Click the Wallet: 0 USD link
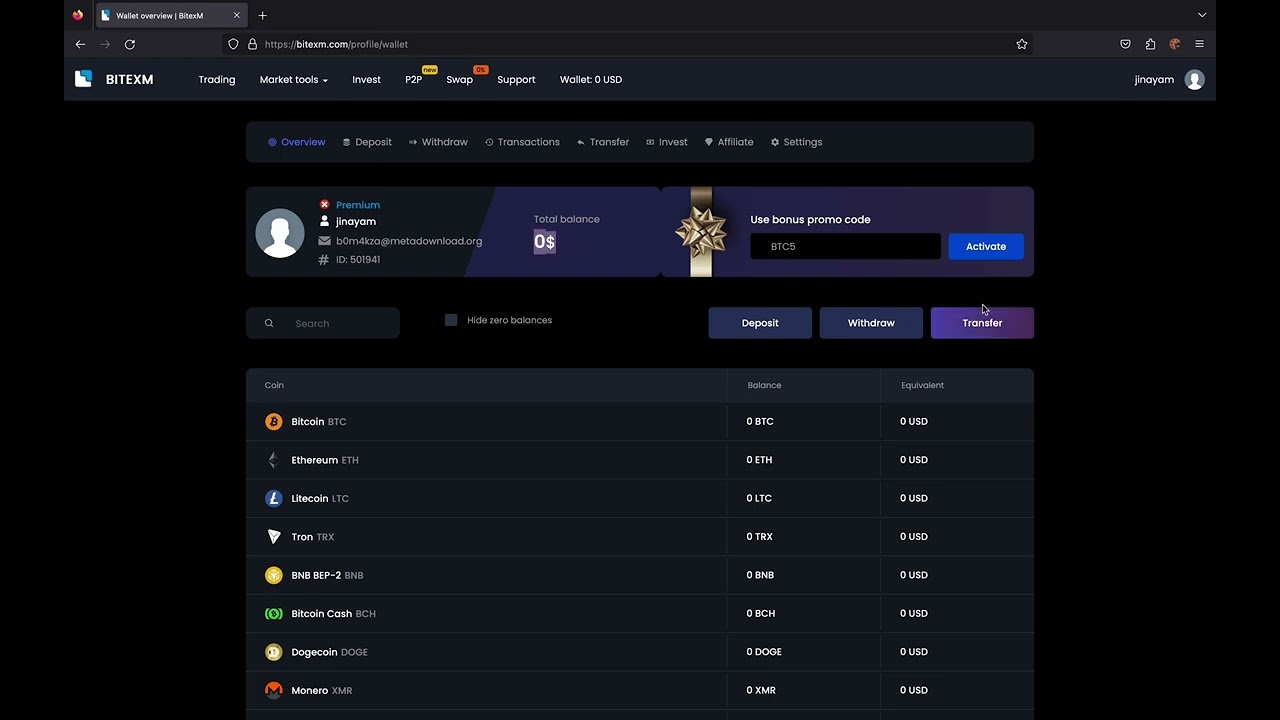Image resolution: width=1280 pixels, height=720 pixels. pos(591,80)
